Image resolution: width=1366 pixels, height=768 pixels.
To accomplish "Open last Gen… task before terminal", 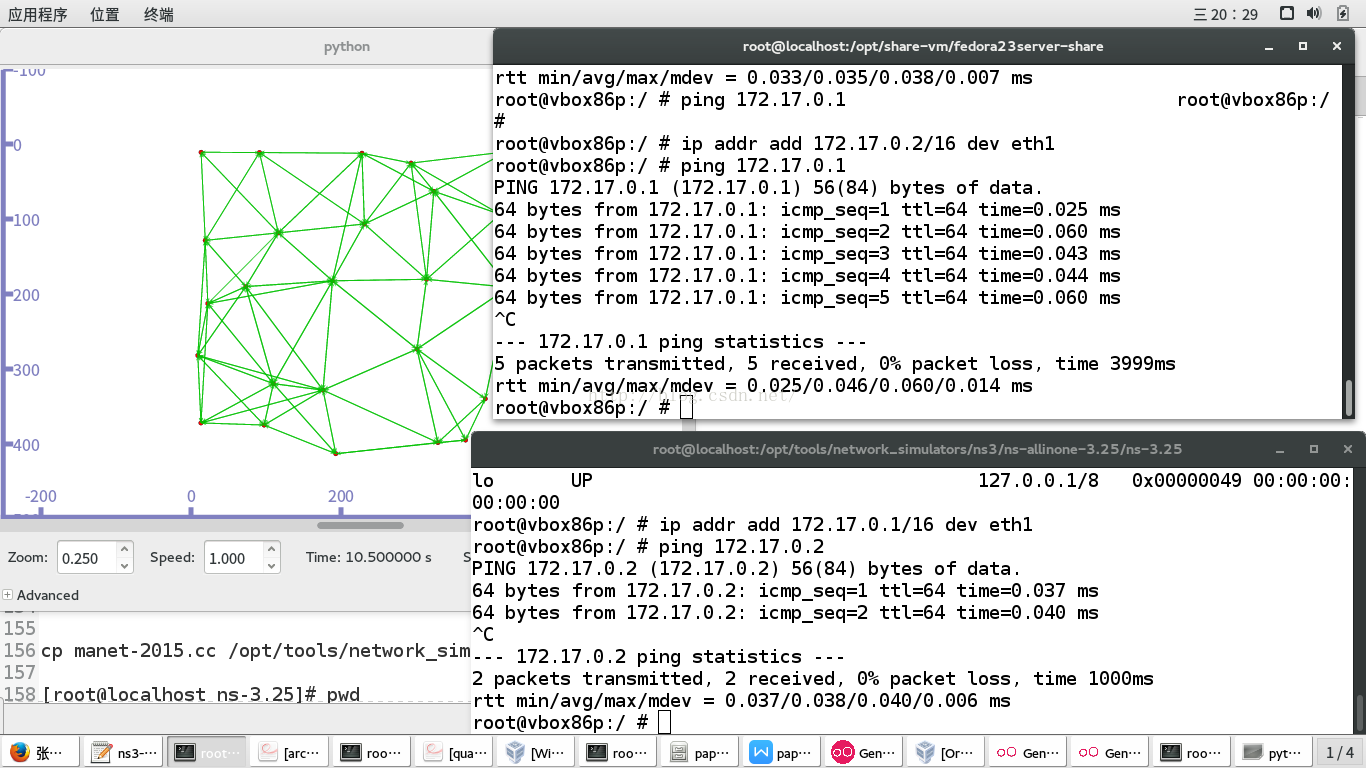I will (1111, 753).
